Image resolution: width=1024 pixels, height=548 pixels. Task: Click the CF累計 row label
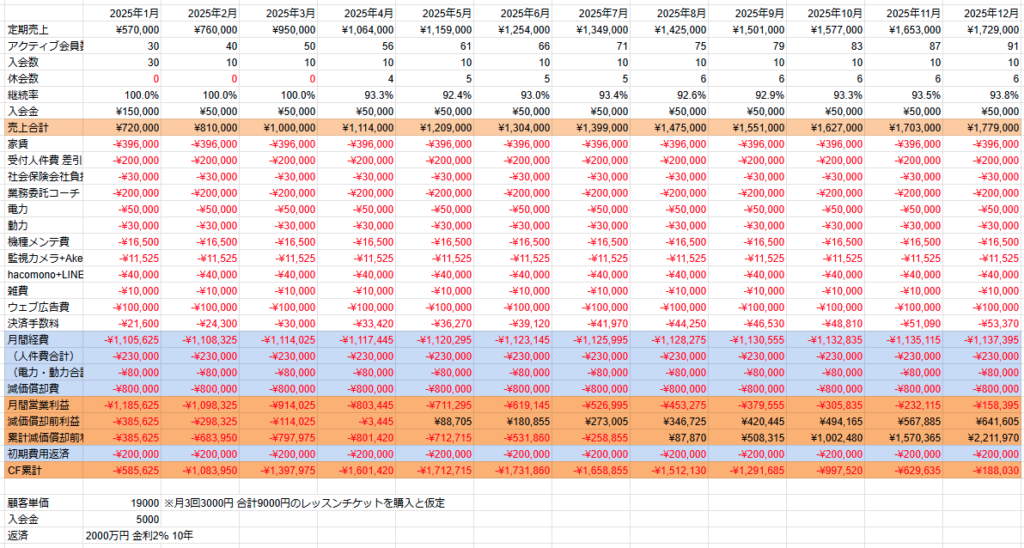tap(42, 470)
